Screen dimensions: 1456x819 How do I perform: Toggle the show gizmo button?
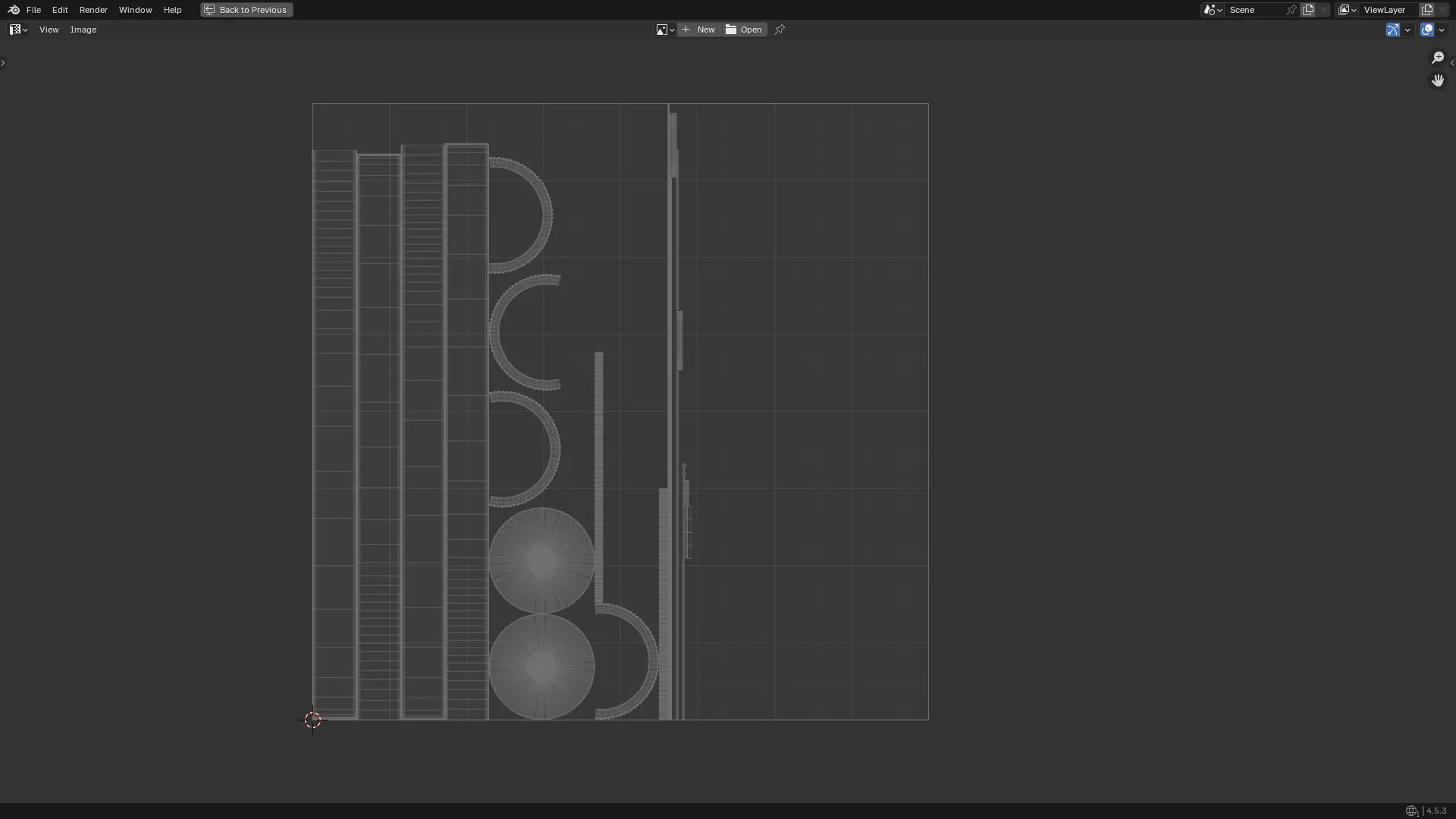pos(1392,30)
